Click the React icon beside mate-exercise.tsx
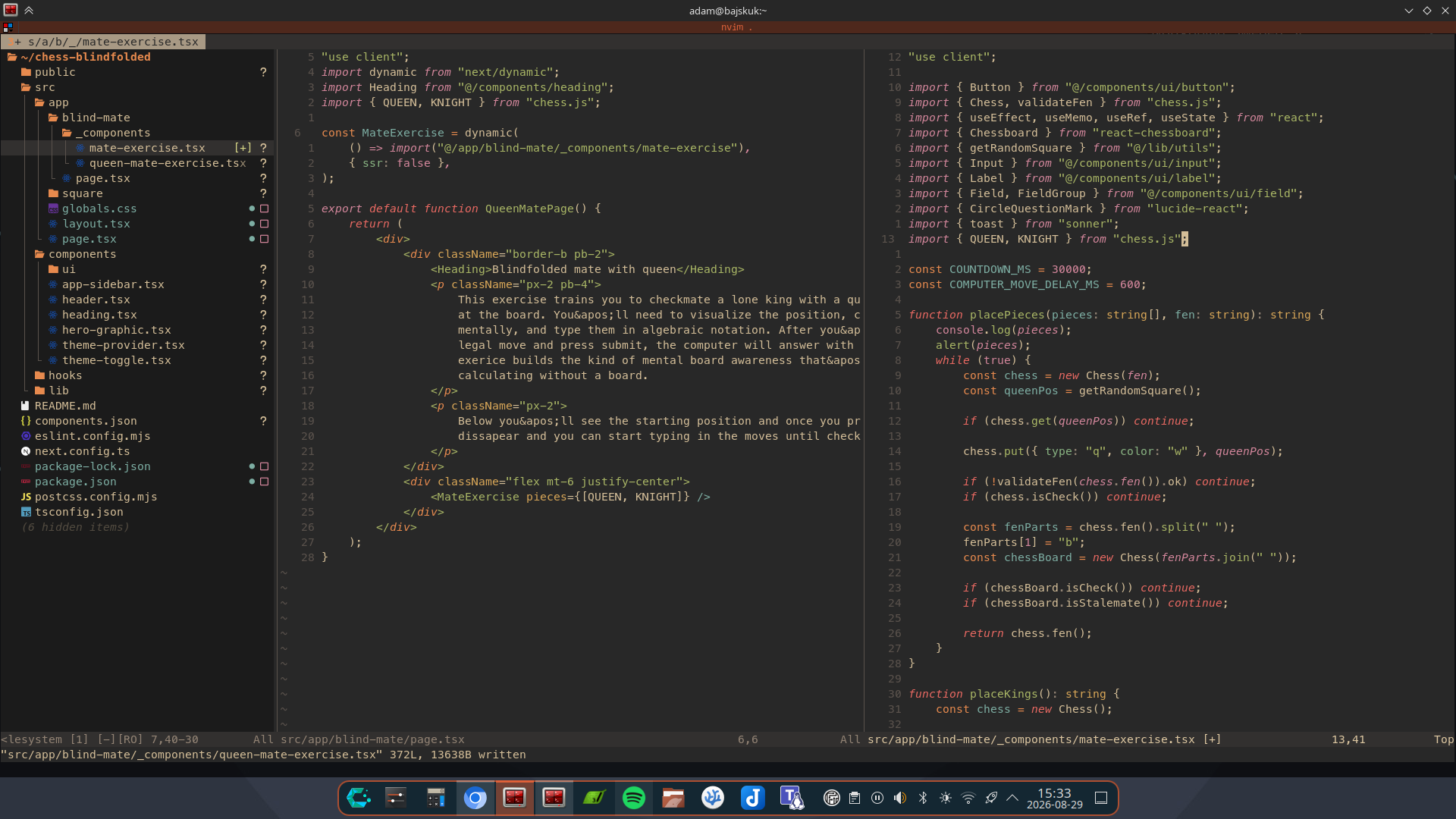Image resolution: width=1456 pixels, height=819 pixels. [80, 148]
